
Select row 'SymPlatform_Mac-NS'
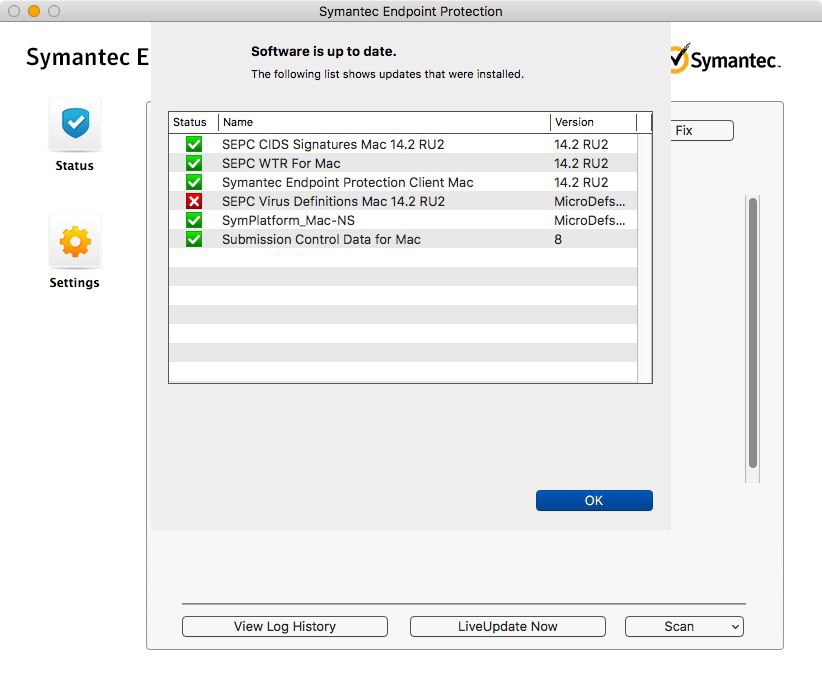pos(403,220)
